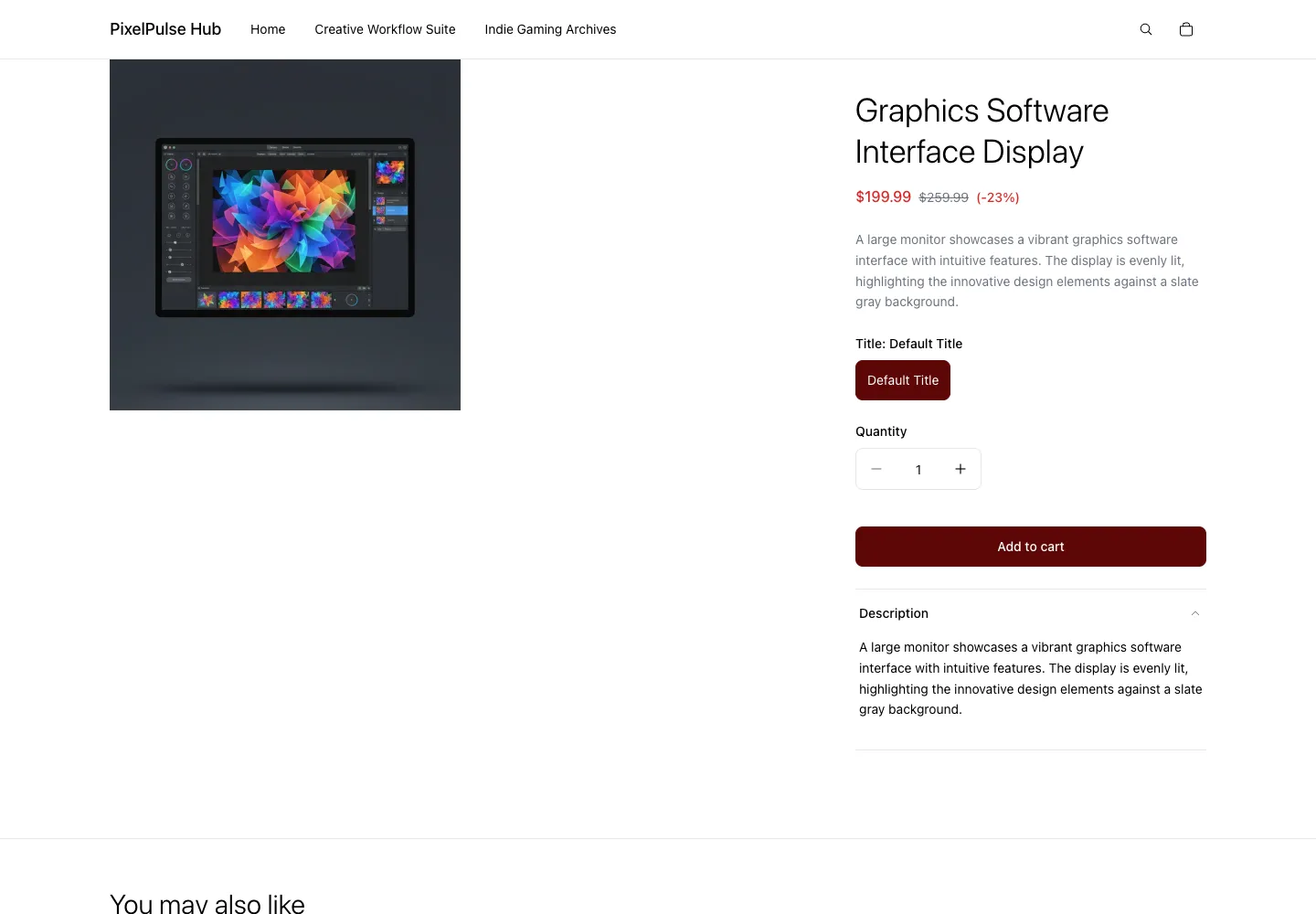The height and width of the screenshot is (914, 1316).
Task: Go to the Home menu item
Action: pyautogui.click(x=268, y=29)
